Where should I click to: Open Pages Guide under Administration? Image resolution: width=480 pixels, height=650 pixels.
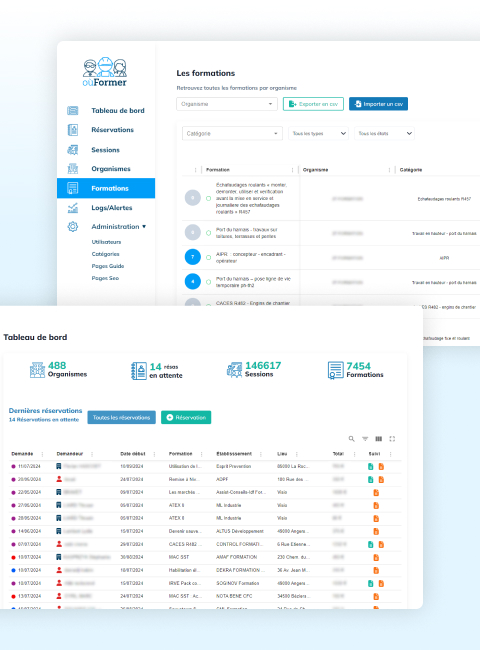coord(108,266)
